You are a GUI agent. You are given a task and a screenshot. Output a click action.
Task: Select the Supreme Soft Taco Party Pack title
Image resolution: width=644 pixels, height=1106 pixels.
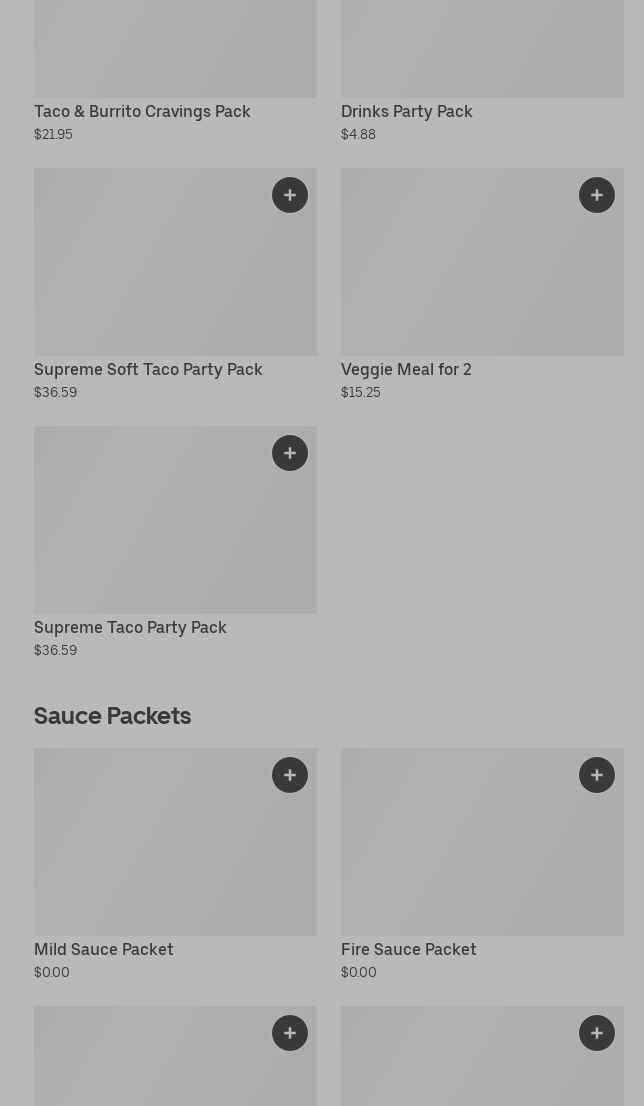[x=148, y=370]
